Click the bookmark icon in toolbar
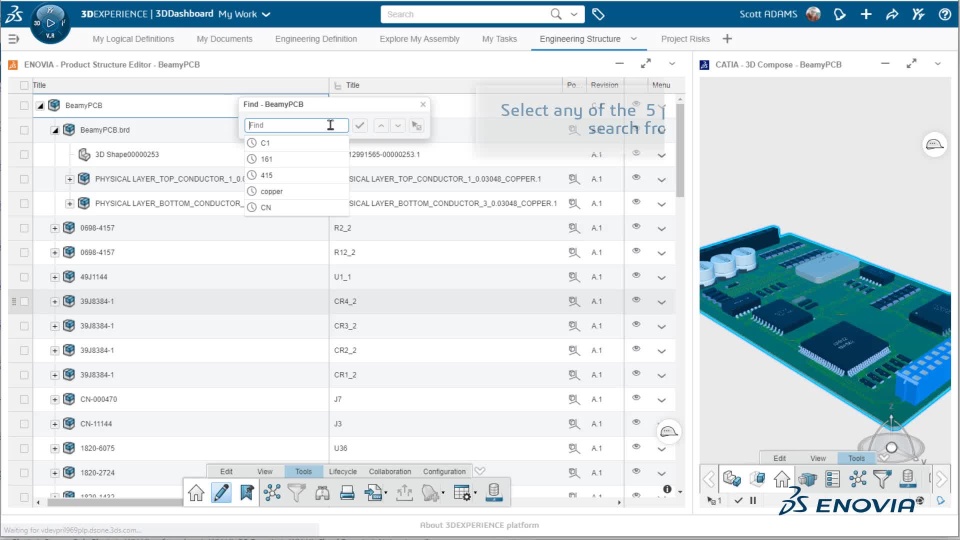 pos(247,493)
